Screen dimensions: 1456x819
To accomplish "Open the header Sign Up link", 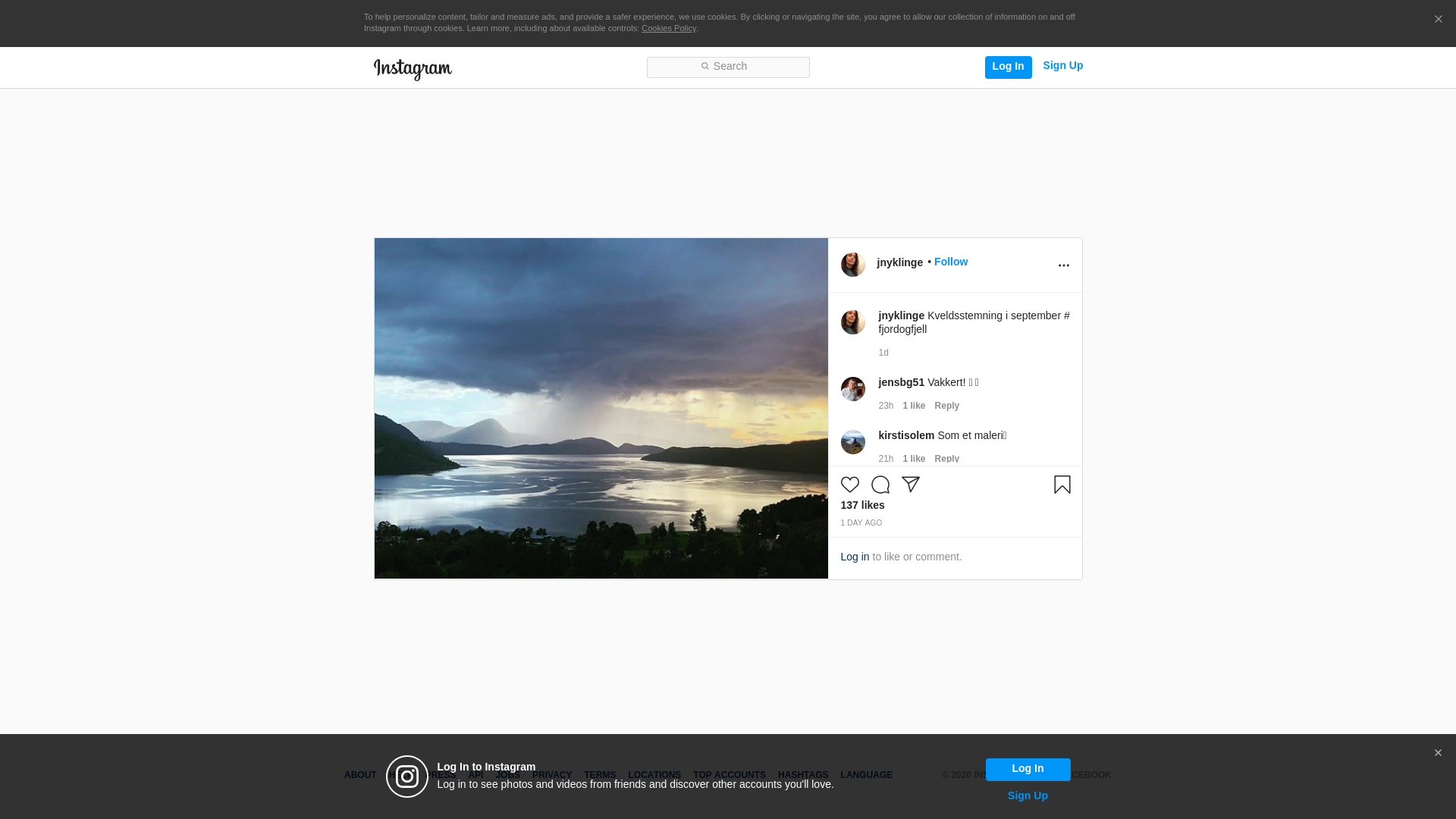I will pos(1062,66).
